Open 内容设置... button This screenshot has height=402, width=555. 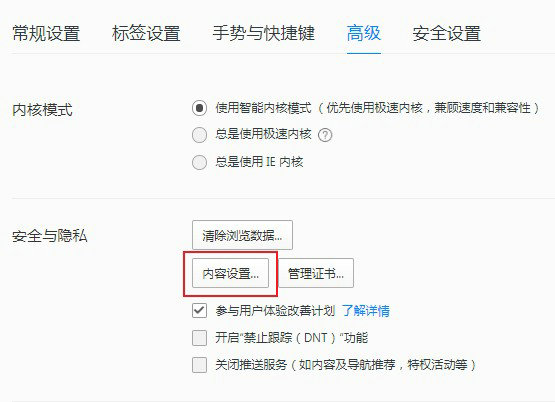(x=230, y=273)
